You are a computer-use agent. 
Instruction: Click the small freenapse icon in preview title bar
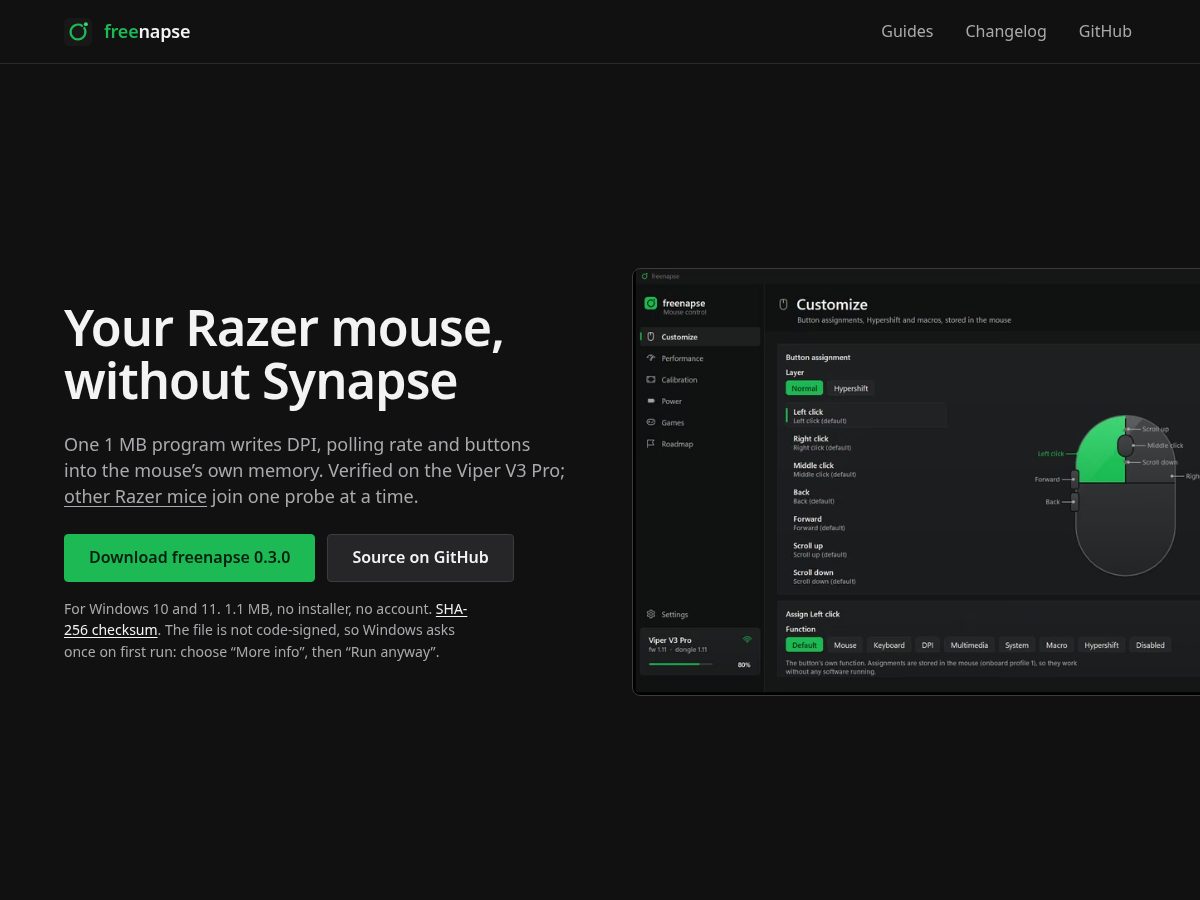click(x=645, y=276)
